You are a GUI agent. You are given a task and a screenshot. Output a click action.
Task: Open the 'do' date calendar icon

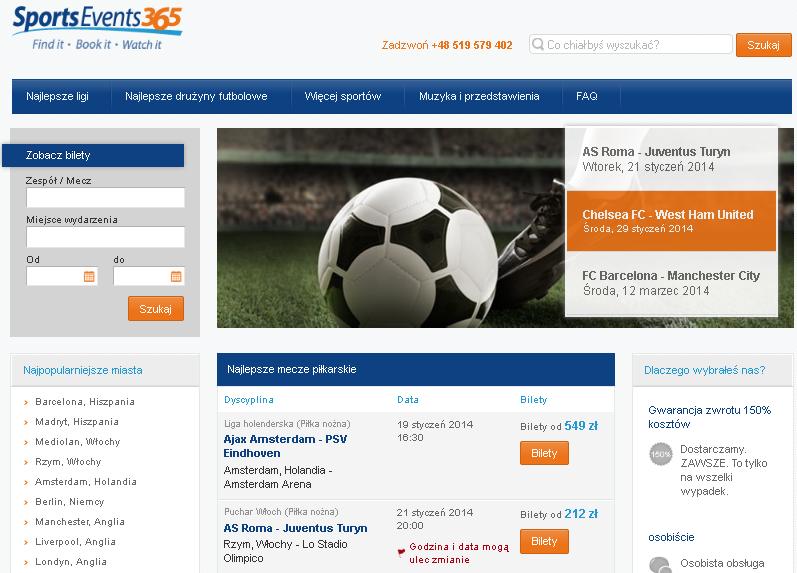coord(176,277)
